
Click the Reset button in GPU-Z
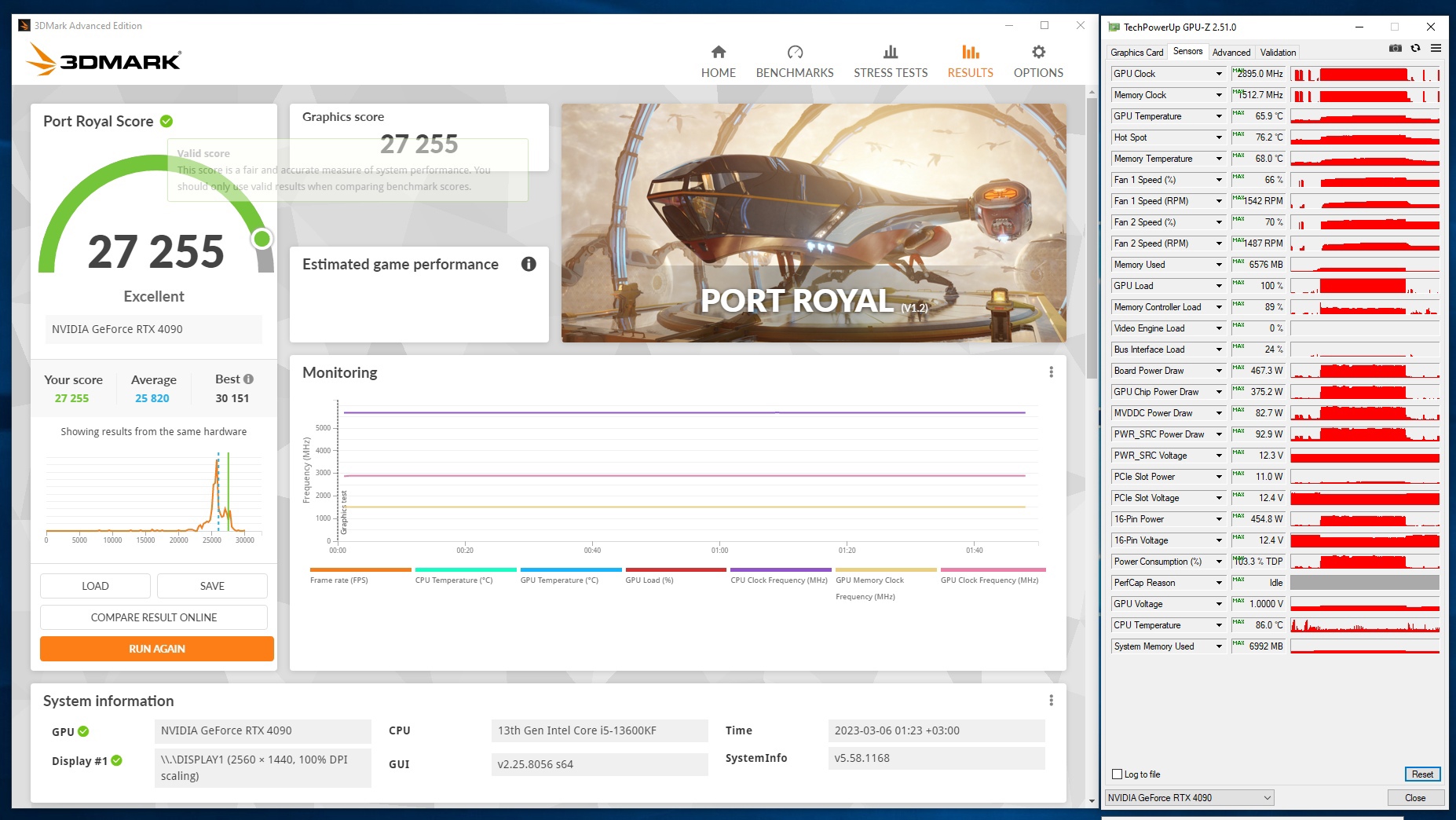pyautogui.click(x=1422, y=774)
